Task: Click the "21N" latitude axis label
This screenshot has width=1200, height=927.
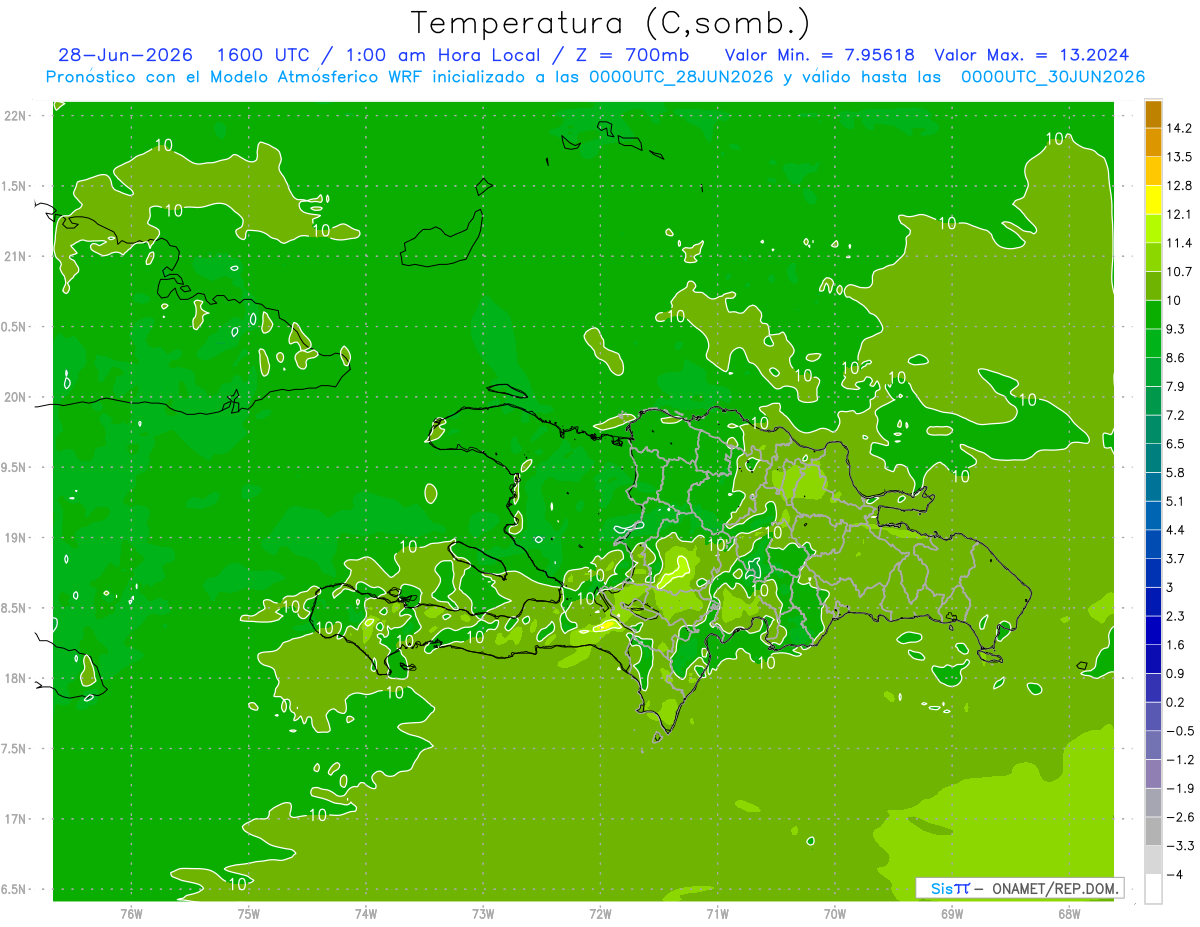Action: click(17, 256)
